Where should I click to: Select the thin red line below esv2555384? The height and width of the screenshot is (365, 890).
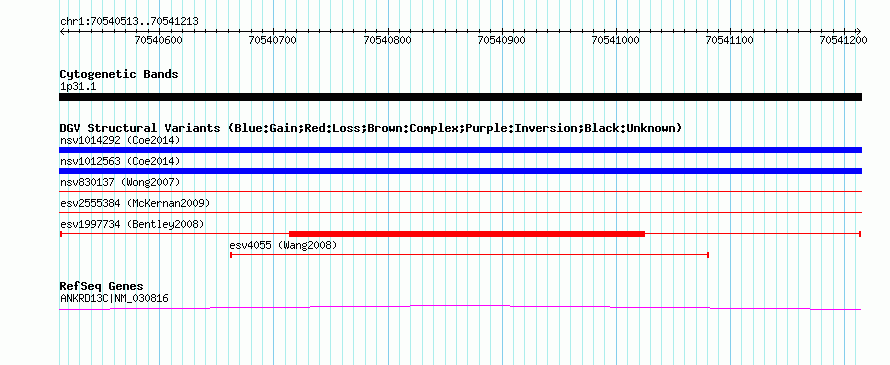[x=460, y=213]
